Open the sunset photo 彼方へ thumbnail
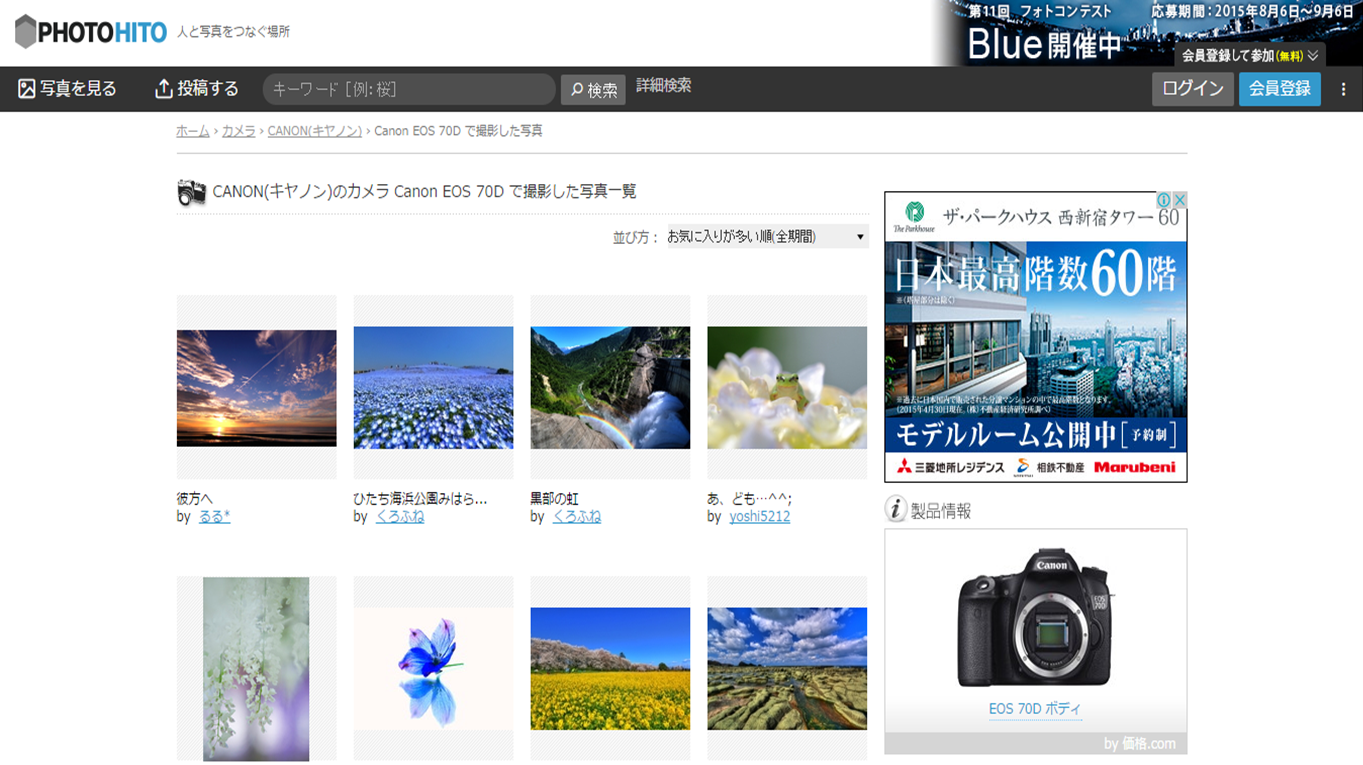The image size is (1363, 765). pos(256,387)
